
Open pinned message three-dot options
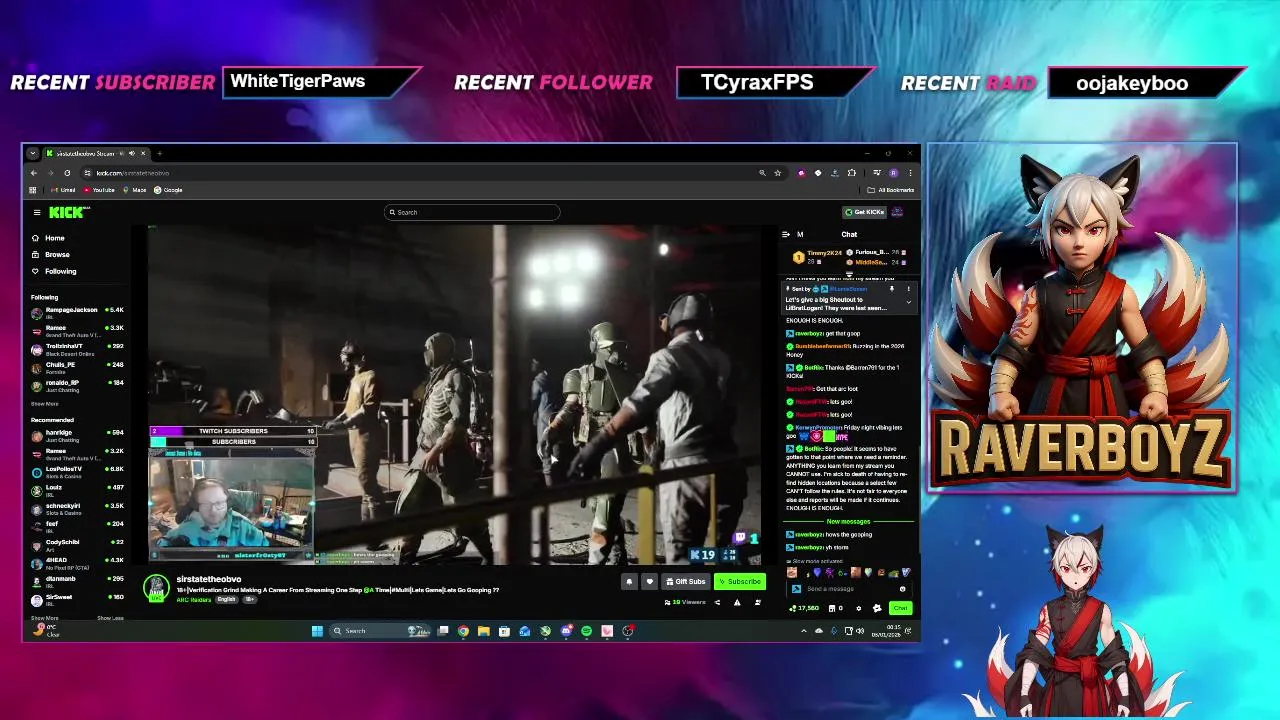click(908, 289)
